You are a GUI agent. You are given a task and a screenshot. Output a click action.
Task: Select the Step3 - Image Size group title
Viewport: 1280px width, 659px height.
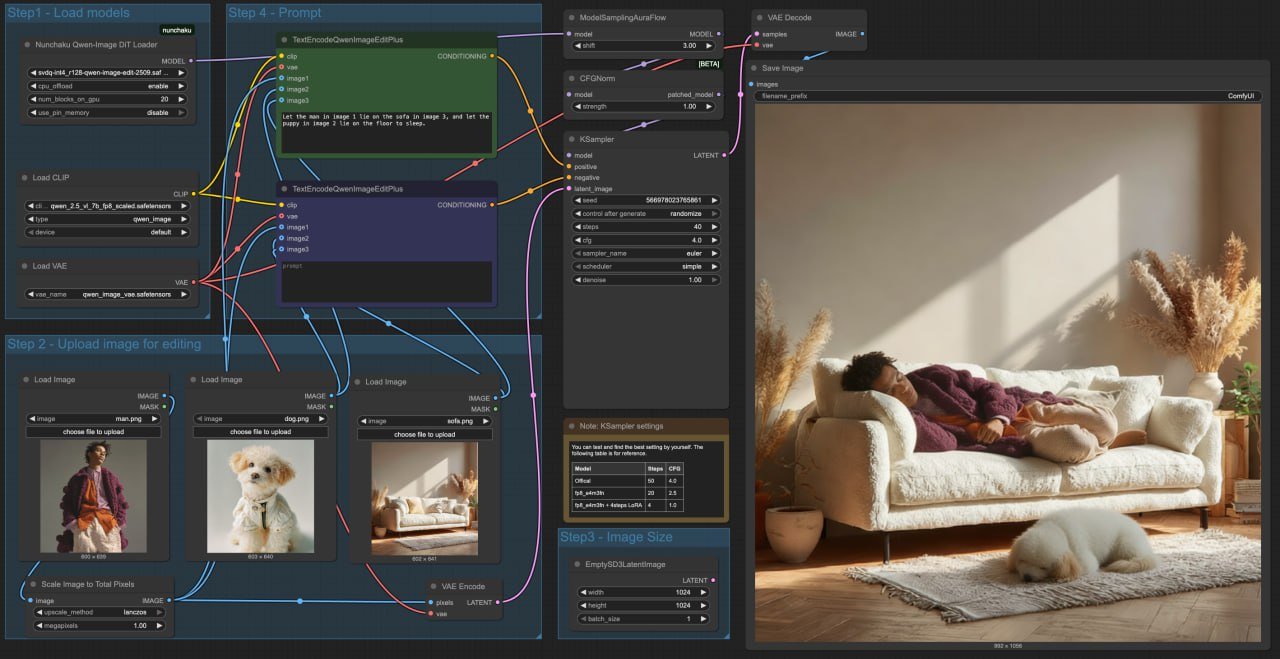616,537
